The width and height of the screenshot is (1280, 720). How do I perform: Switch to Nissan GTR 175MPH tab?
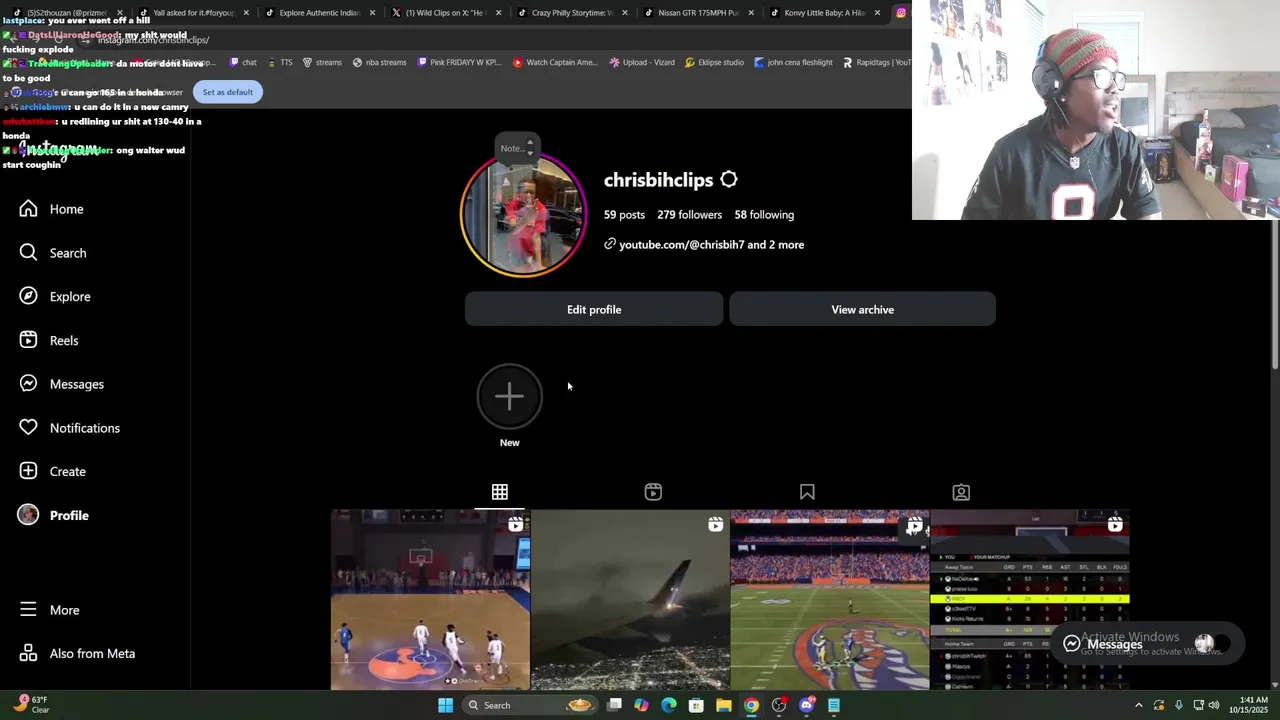tap(697, 13)
